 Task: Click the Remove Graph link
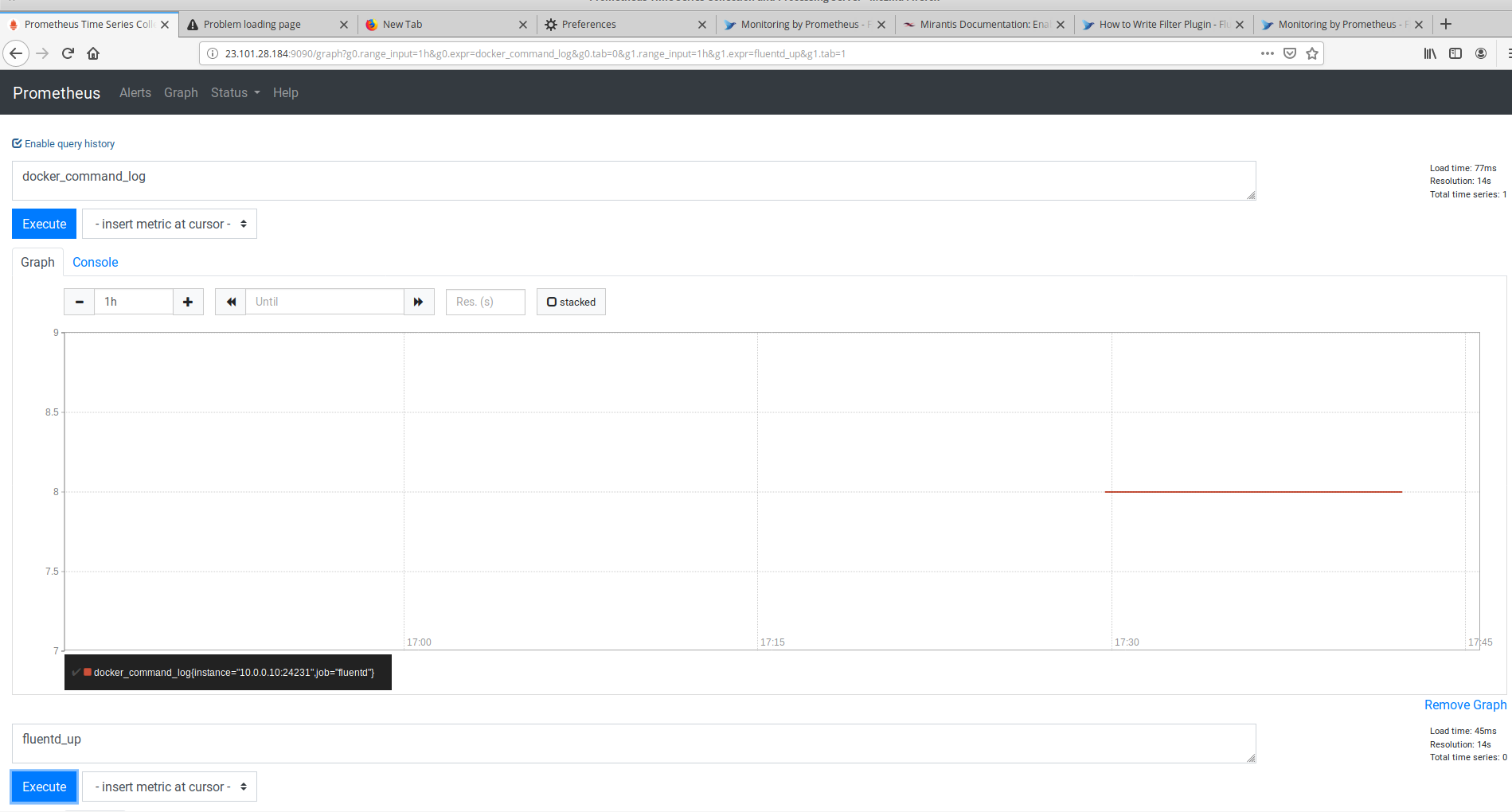point(1465,705)
